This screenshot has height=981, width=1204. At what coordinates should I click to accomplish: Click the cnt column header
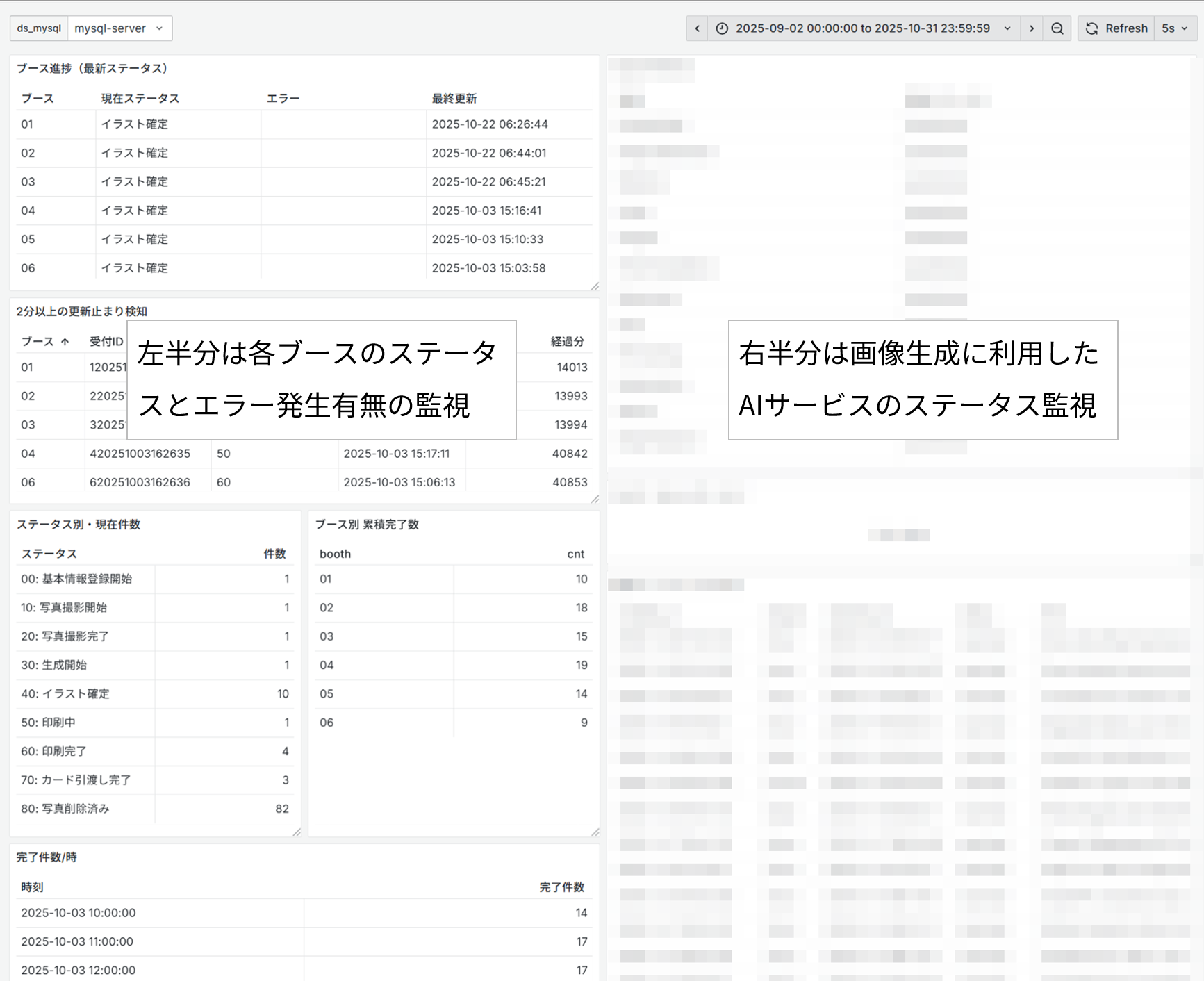tap(575, 554)
